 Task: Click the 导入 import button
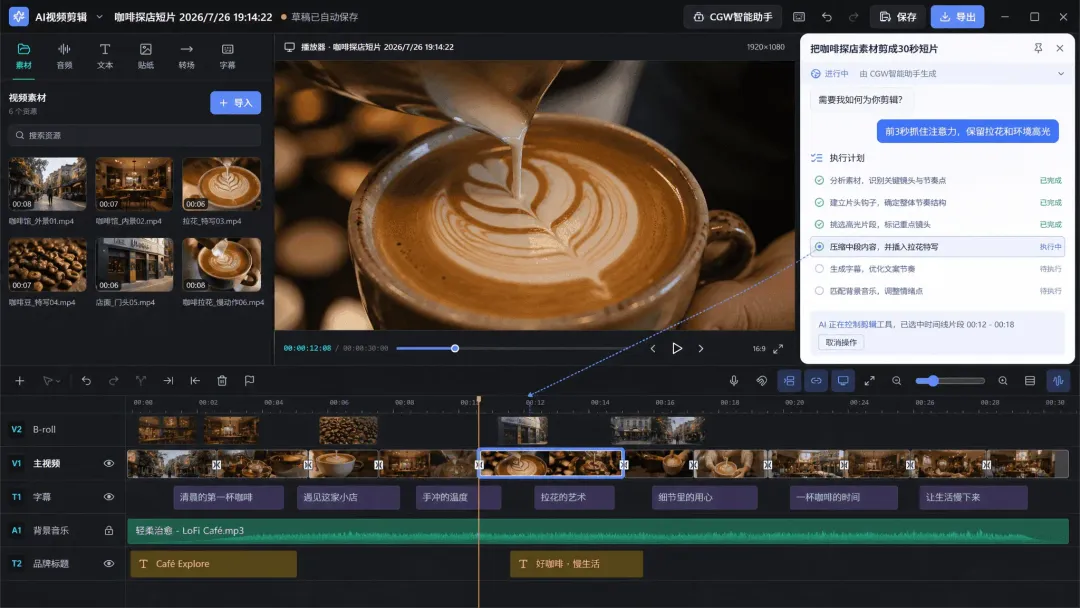tap(236, 103)
